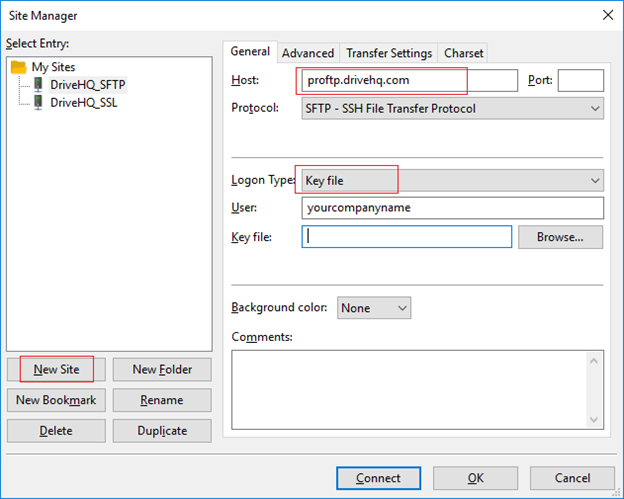Expand the Logon Type dropdown

click(x=452, y=181)
